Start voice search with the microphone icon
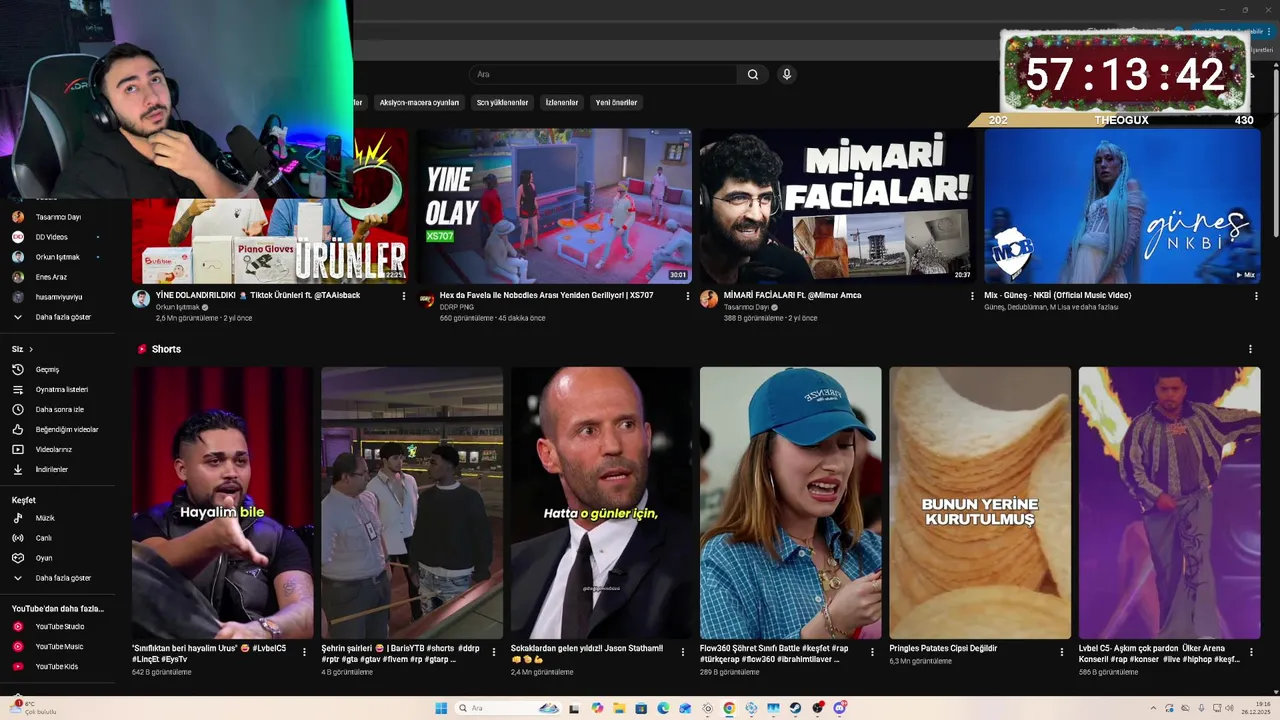Screen dimensions: 1280x720 tap(787, 74)
